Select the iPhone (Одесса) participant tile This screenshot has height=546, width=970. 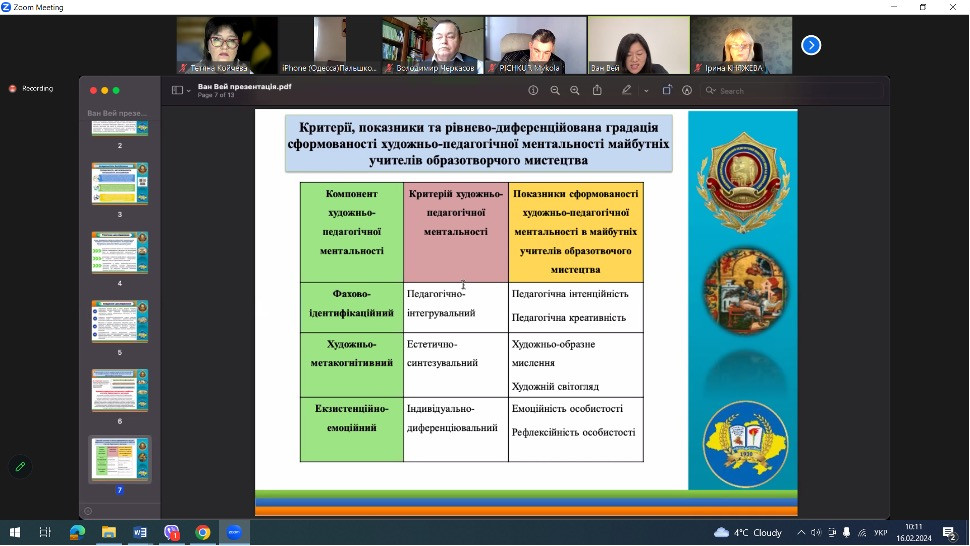(x=329, y=45)
